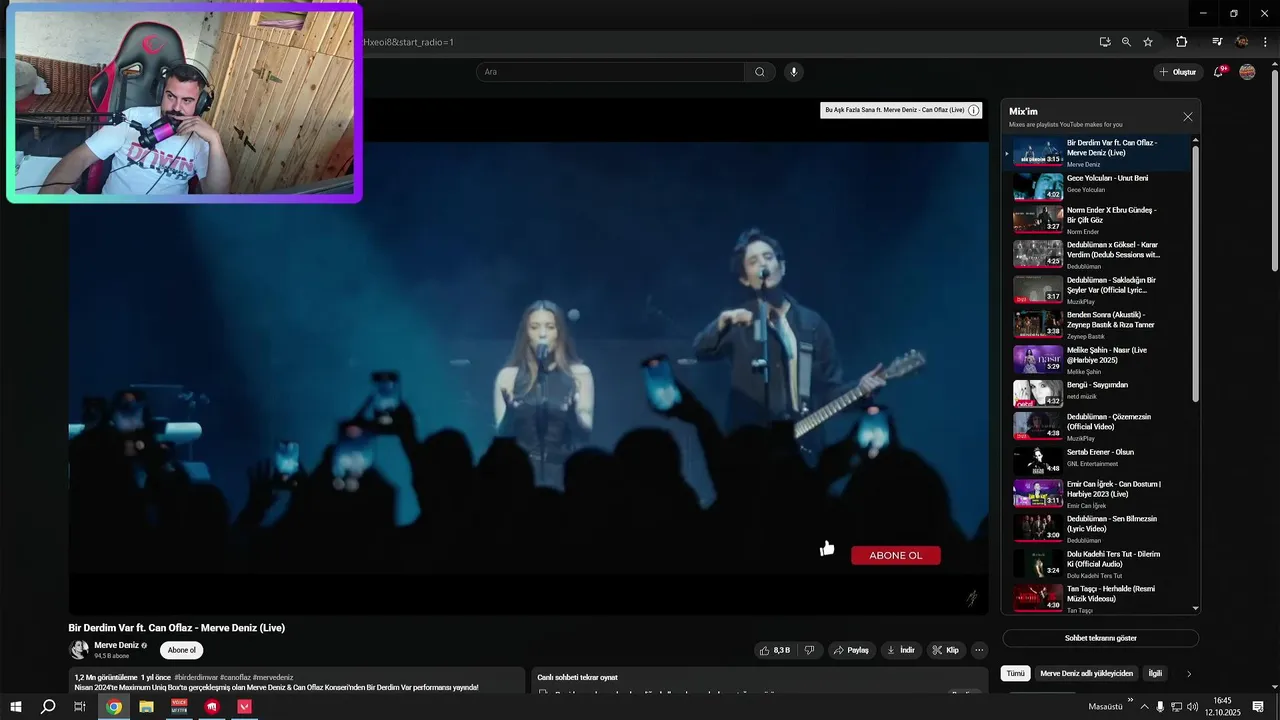Image resolution: width=1280 pixels, height=720 pixels.
Task: Close the Mix'im playlist panel
Action: tap(1188, 117)
